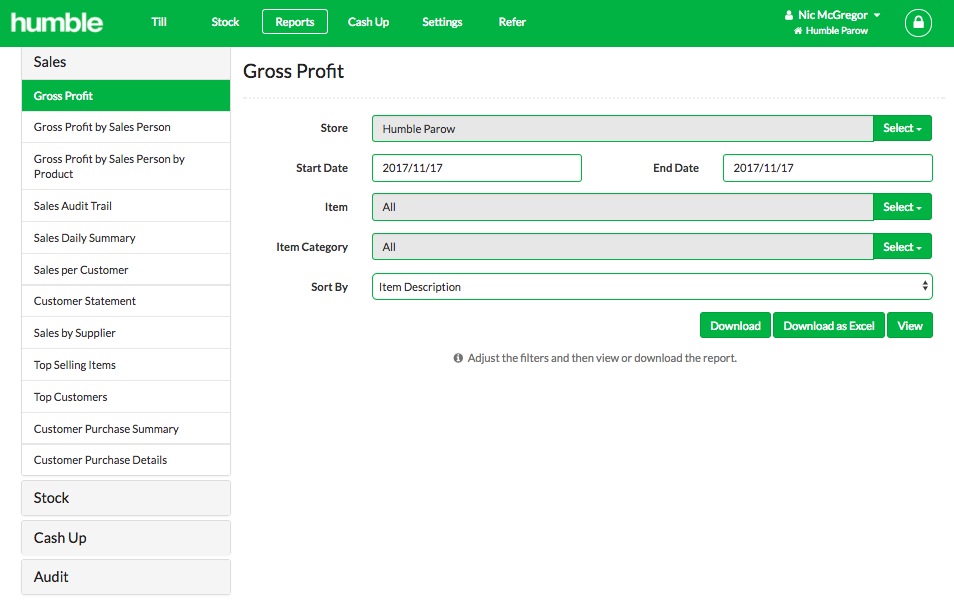Open the Sort By dropdown
Image resolution: width=954 pixels, height=610 pixels.
click(x=652, y=286)
